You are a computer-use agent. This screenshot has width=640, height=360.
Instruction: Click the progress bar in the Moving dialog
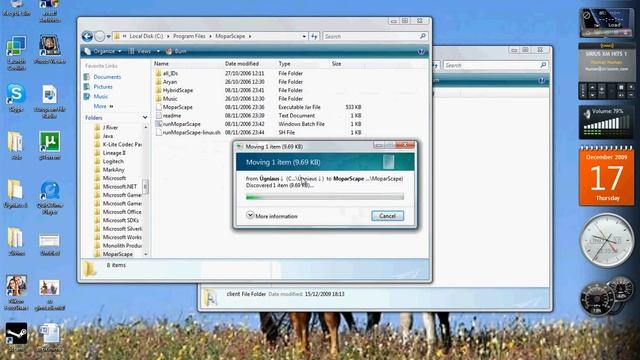(325, 197)
